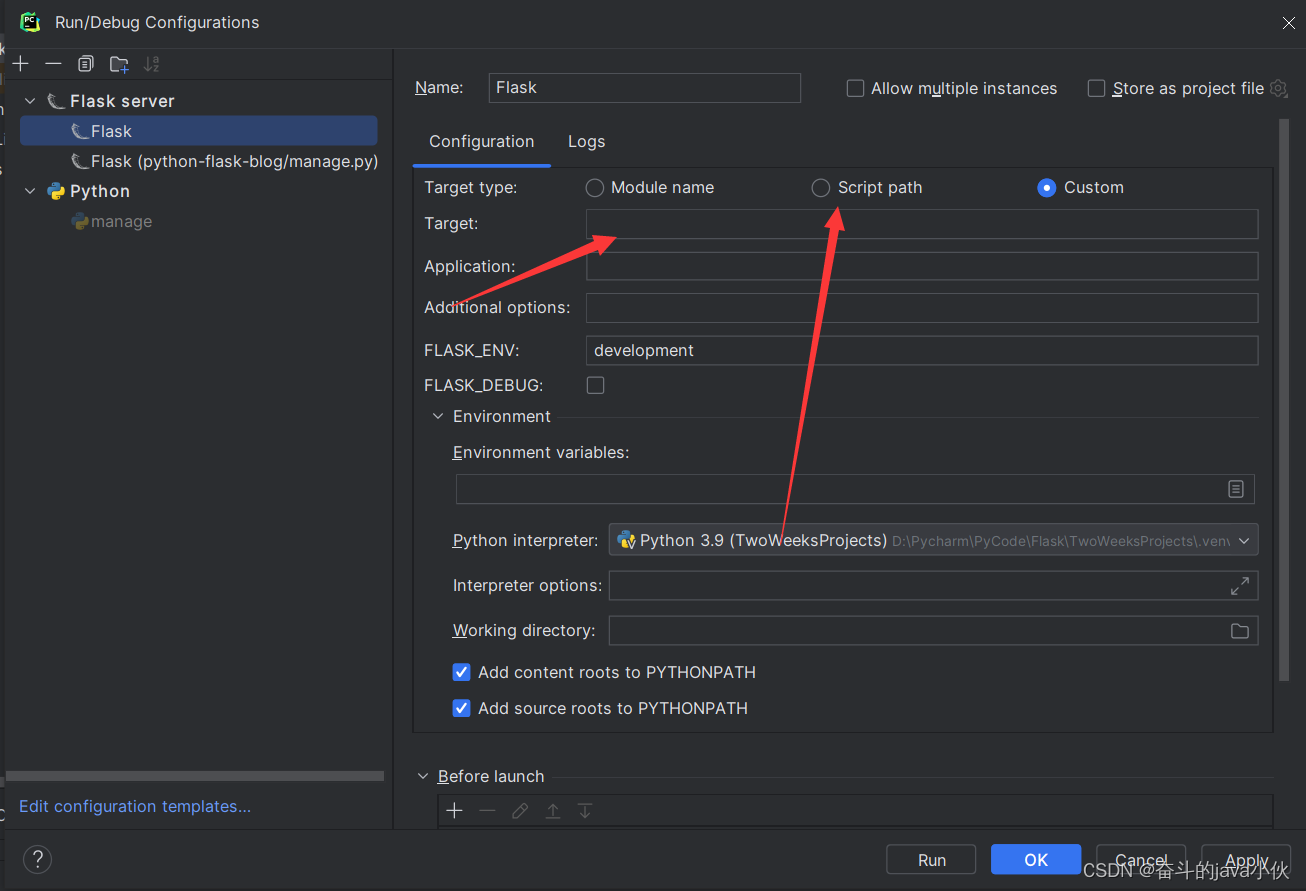
Task: Close the Run/Debug Configurations dialog
Action: click(x=1289, y=23)
